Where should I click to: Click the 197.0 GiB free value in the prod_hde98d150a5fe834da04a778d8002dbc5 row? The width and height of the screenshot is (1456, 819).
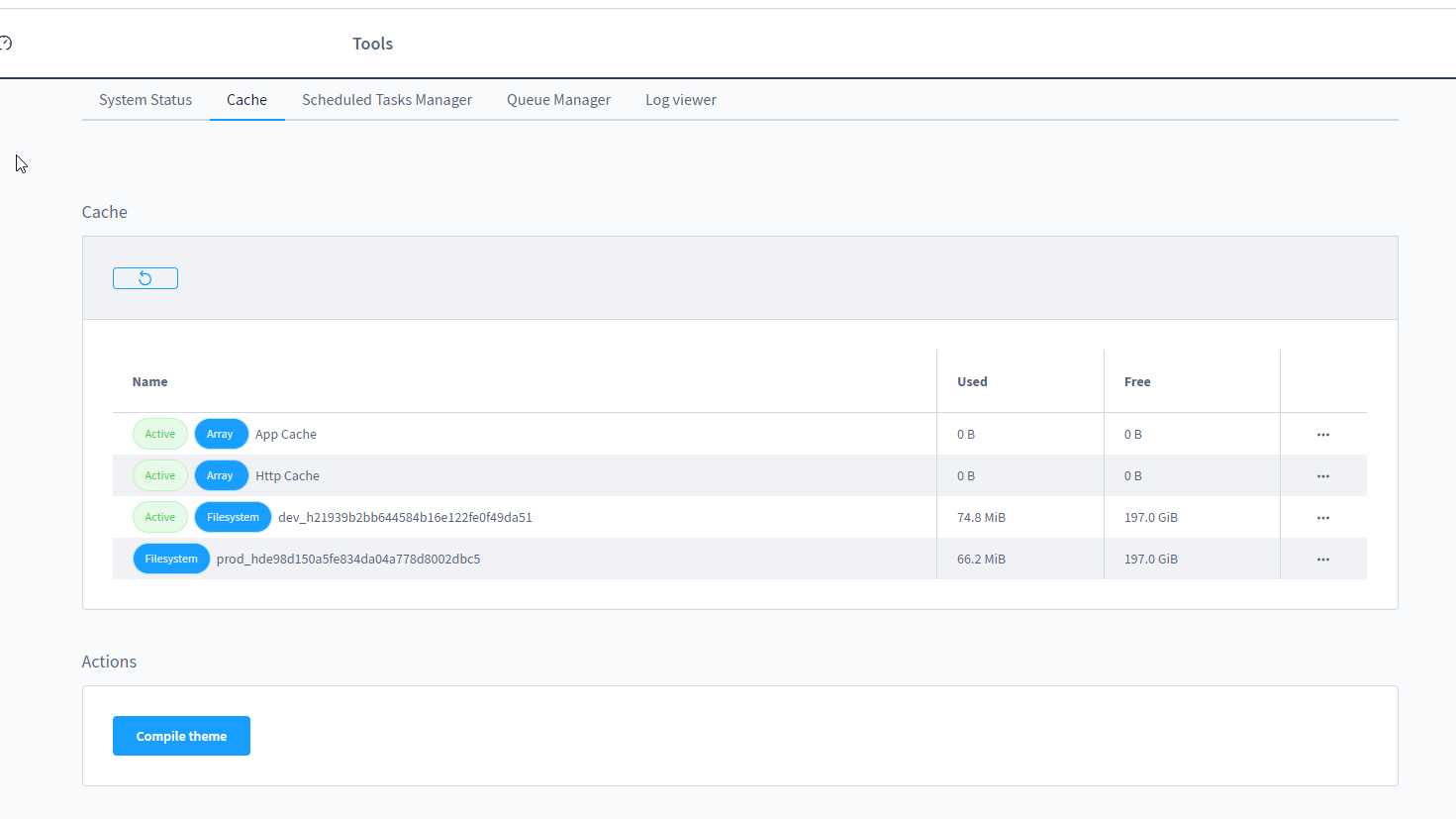(x=1151, y=559)
